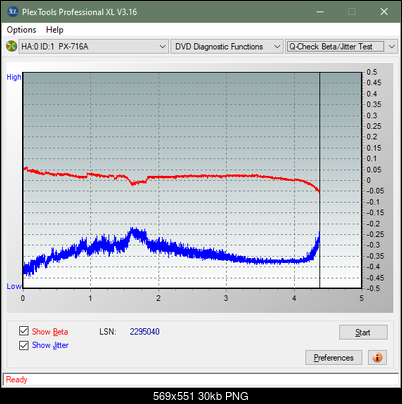Expand the DVD Diagnostic Functions dropdown
The height and width of the screenshot is (404, 402).
[227, 47]
